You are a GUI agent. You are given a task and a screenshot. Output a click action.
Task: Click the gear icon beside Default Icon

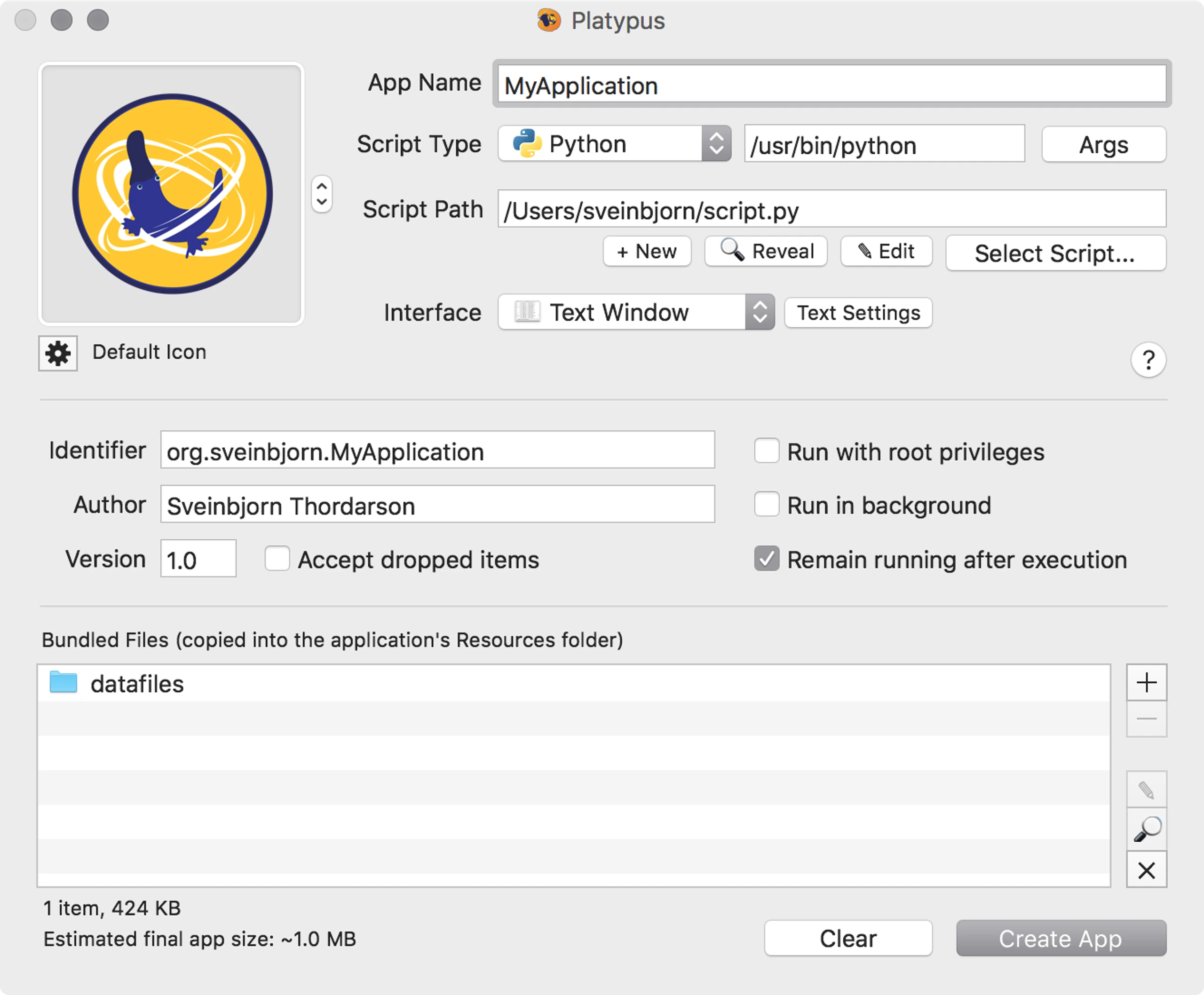[58, 353]
